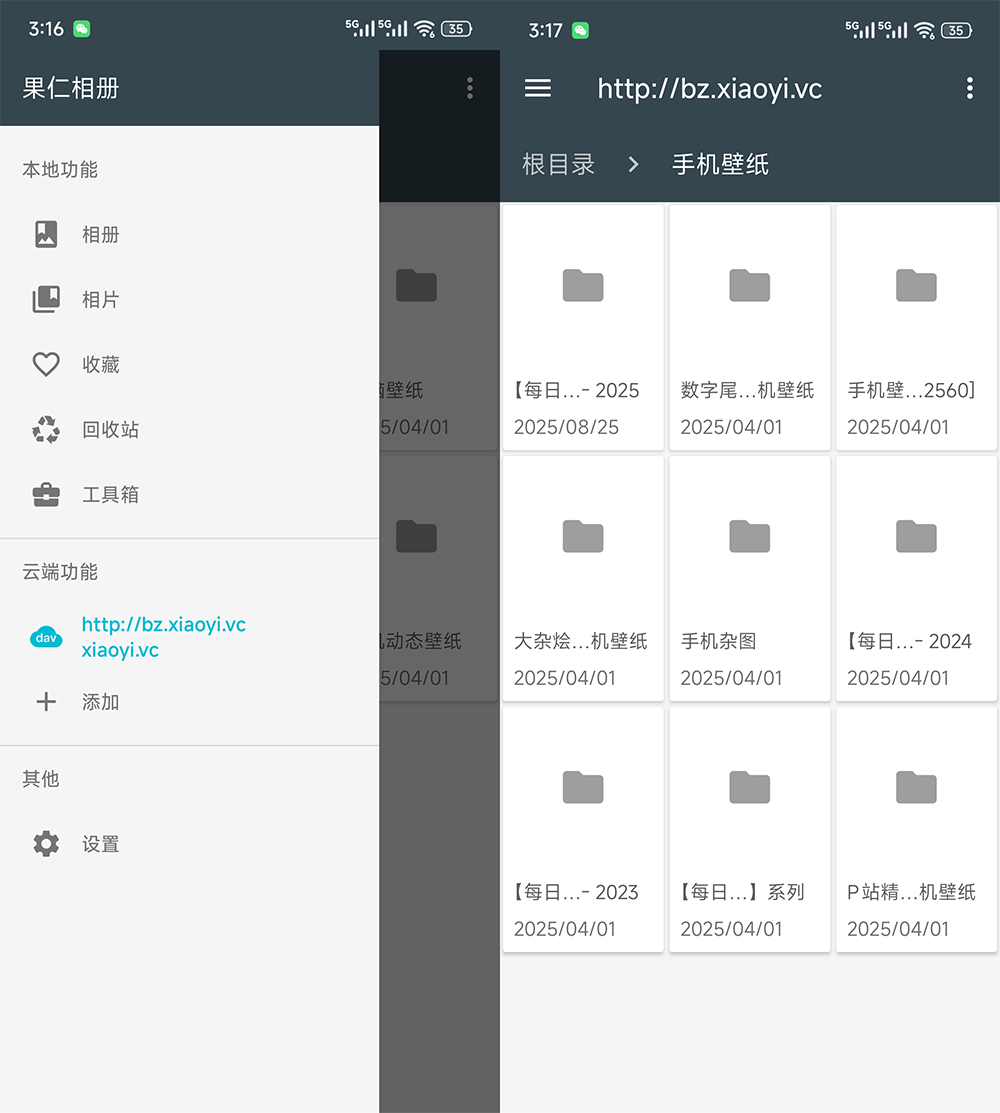Select the 回收站 menu label
Screen dimensions: 1000x1113
coord(110,429)
